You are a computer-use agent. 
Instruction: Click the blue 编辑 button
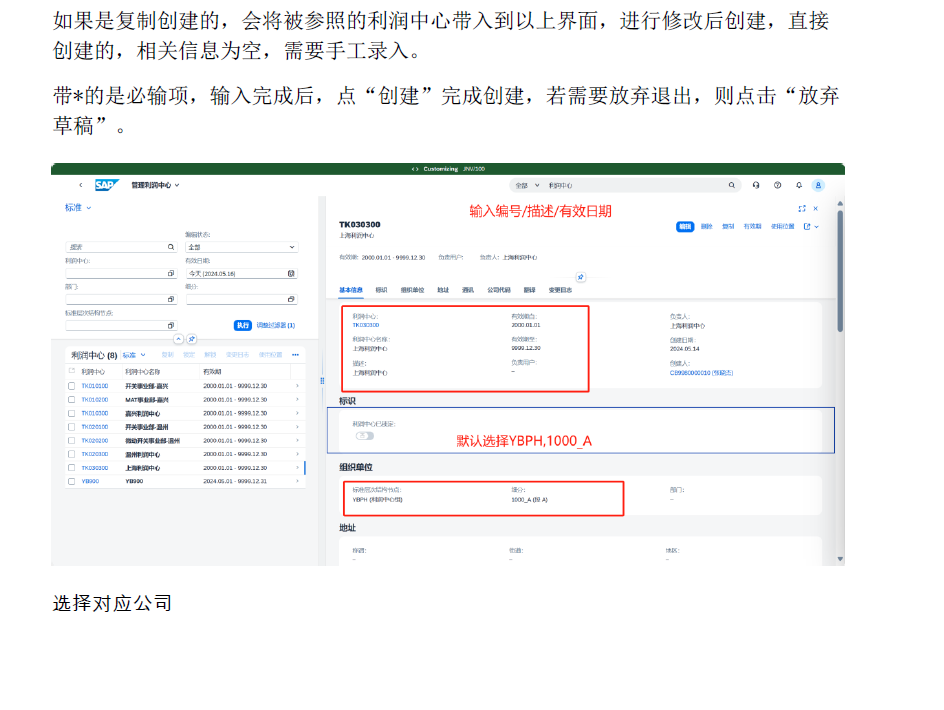(x=685, y=227)
